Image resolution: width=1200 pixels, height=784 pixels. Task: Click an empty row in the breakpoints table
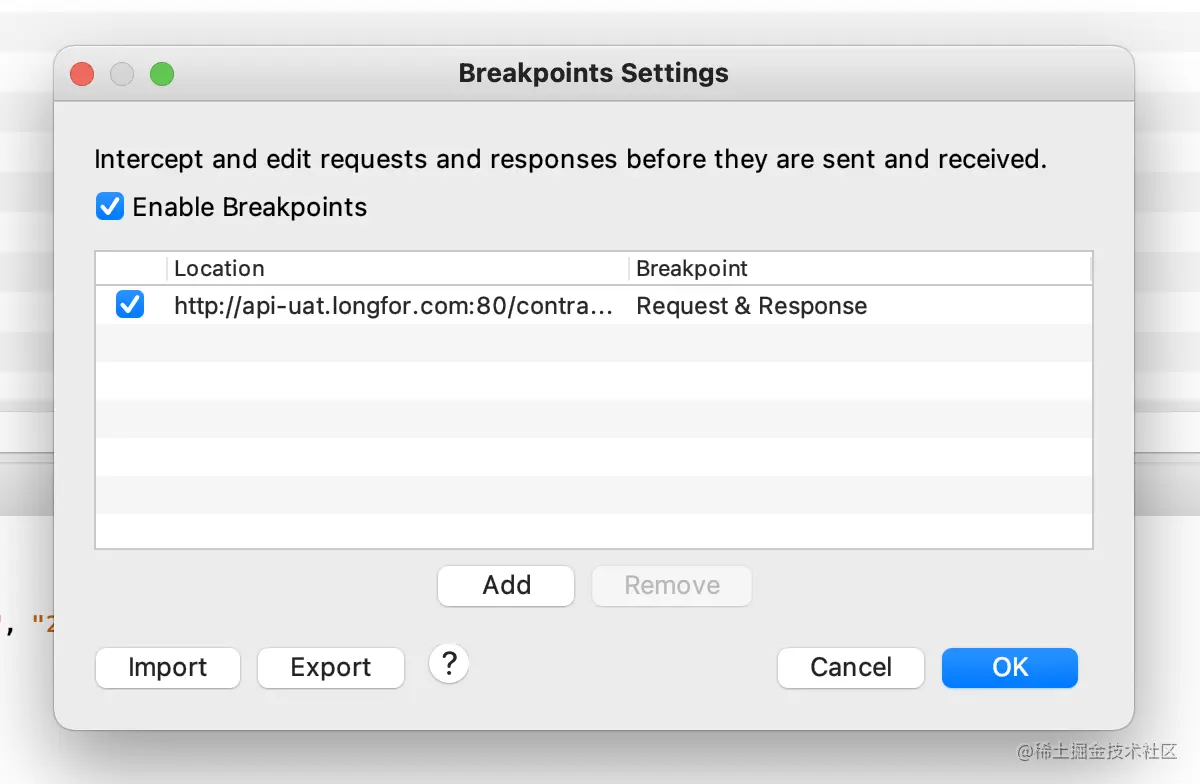594,419
